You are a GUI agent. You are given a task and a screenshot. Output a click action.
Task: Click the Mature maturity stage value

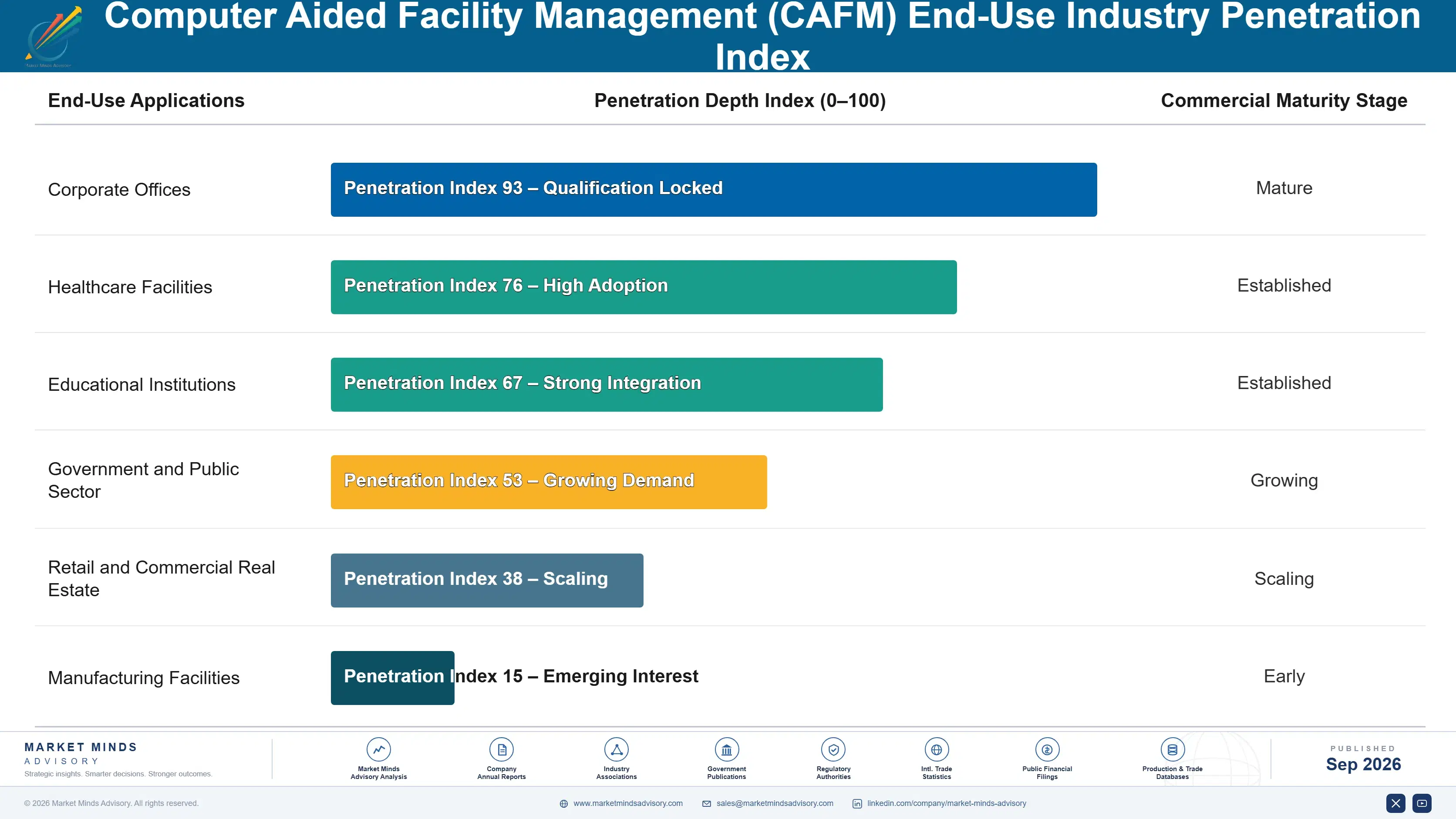(1284, 188)
